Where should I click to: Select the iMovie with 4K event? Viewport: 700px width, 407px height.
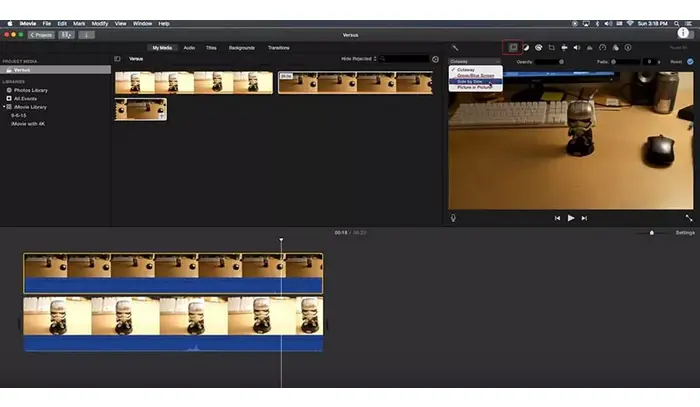pos(28,124)
